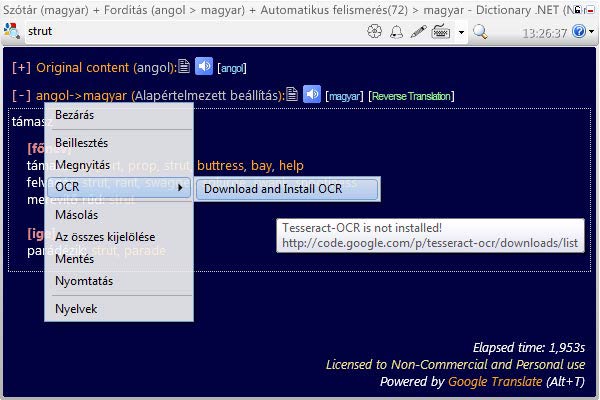The image size is (600, 400).
Task: Collapse the angol->magyar section
Action: tap(21, 95)
